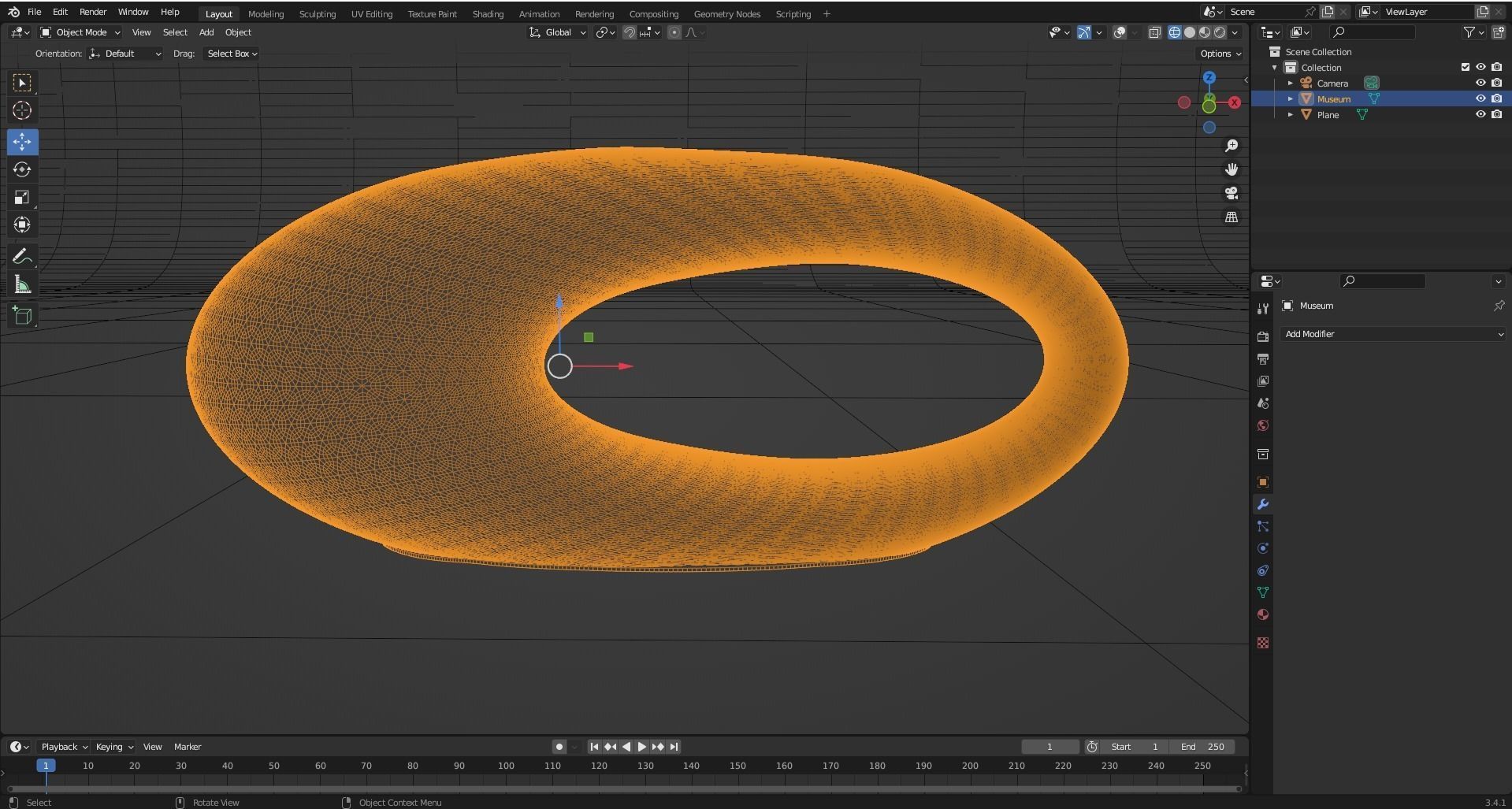Hide the Museum object in viewport
This screenshot has height=809, width=1512.
[1480, 98]
